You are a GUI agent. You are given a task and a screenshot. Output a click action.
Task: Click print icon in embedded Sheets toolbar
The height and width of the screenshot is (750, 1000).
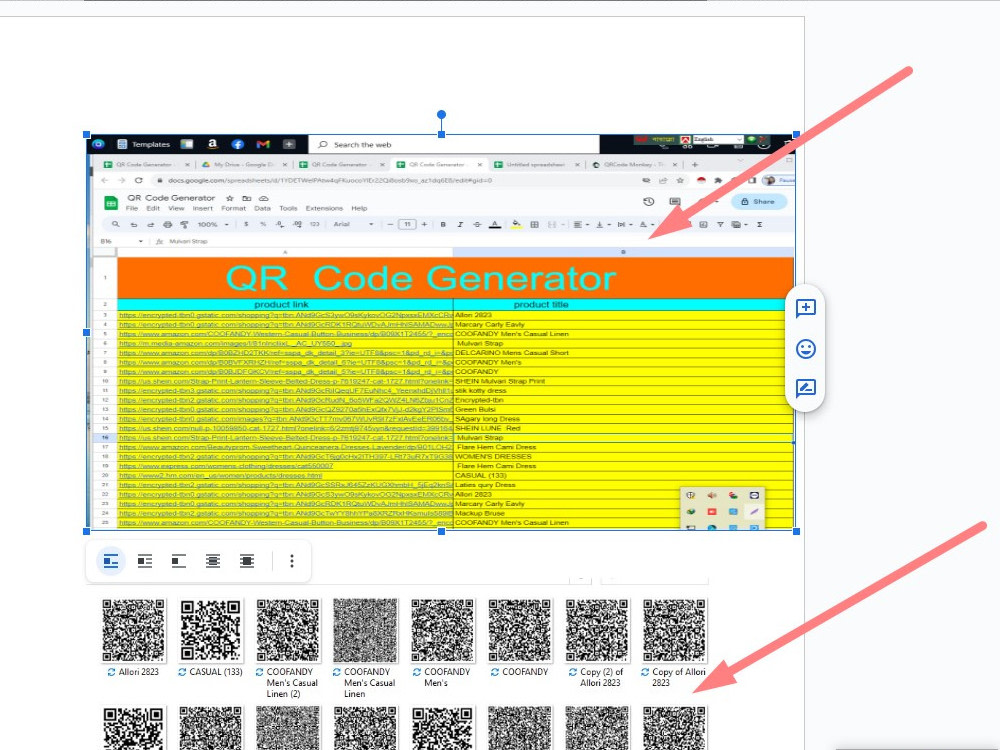click(168, 224)
